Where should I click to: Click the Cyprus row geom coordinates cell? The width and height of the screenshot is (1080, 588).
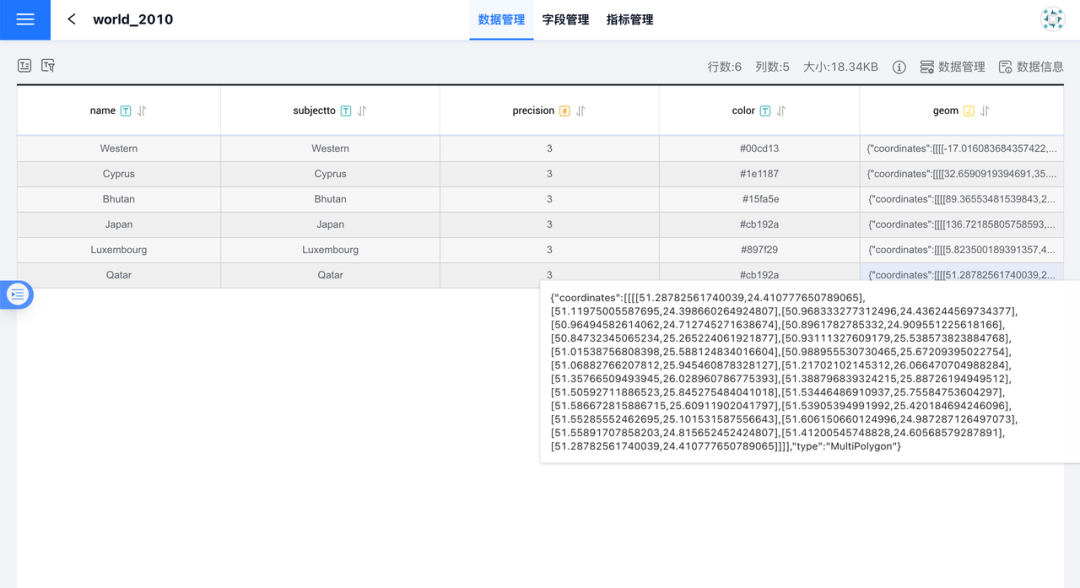962,174
